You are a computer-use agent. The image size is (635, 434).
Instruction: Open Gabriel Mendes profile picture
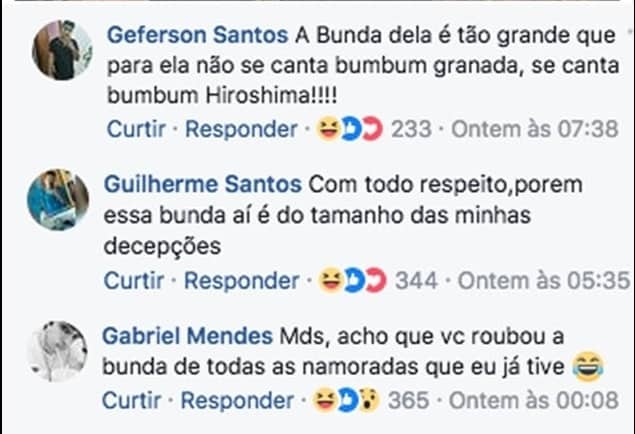(x=58, y=351)
